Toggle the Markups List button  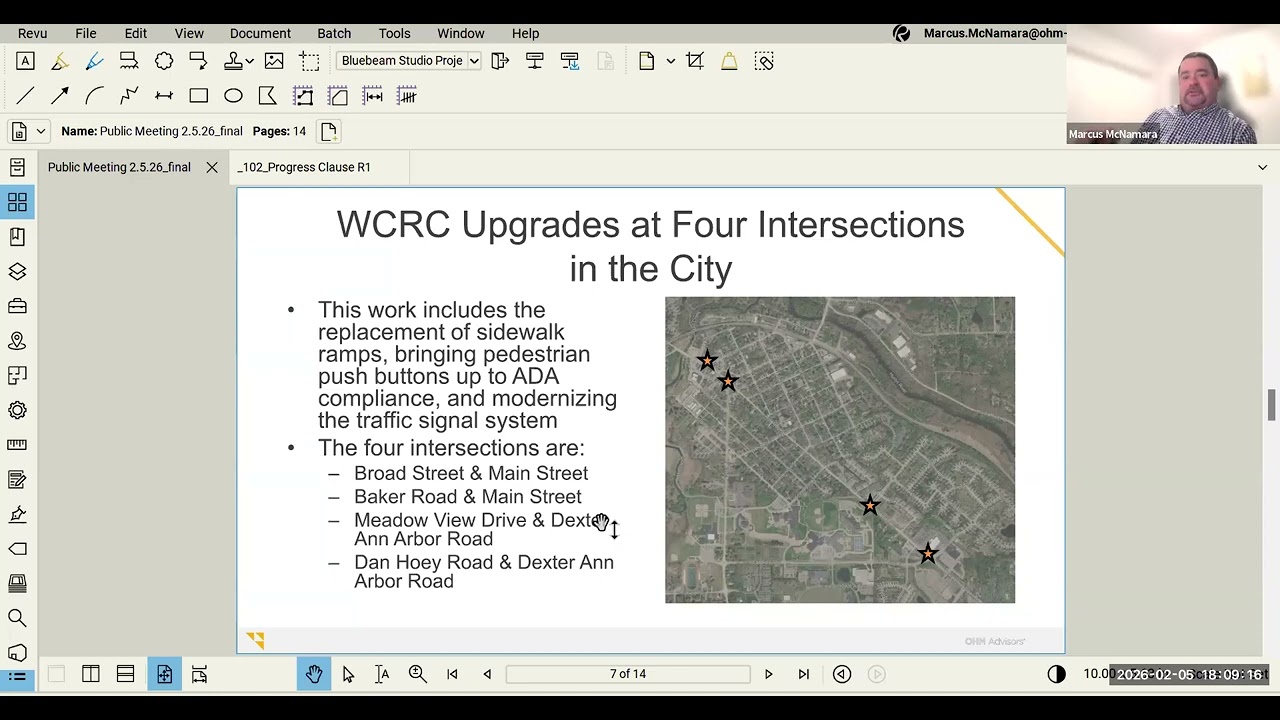(x=17, y=677)
